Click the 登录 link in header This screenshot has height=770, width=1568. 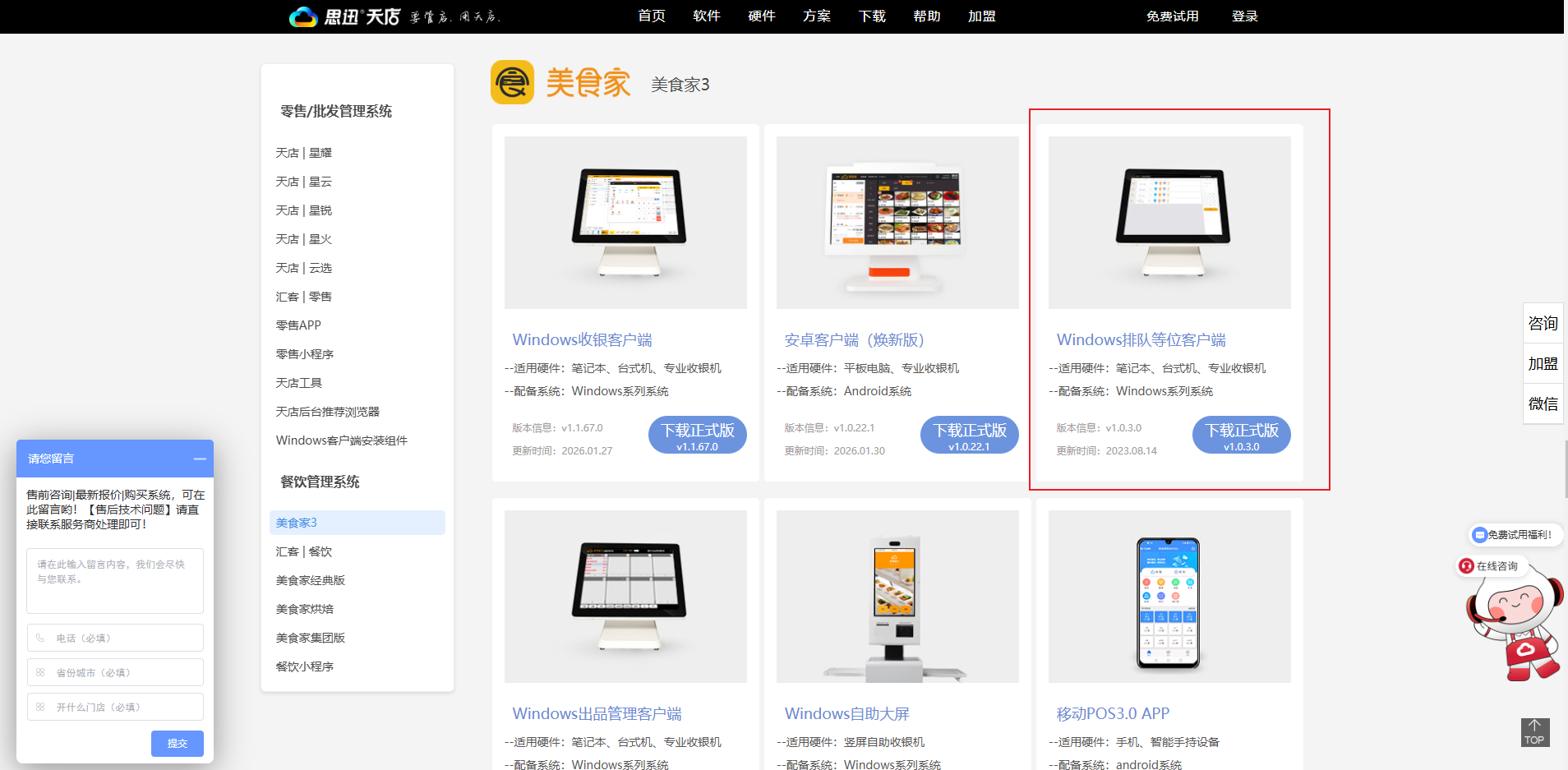point(1244,16)
